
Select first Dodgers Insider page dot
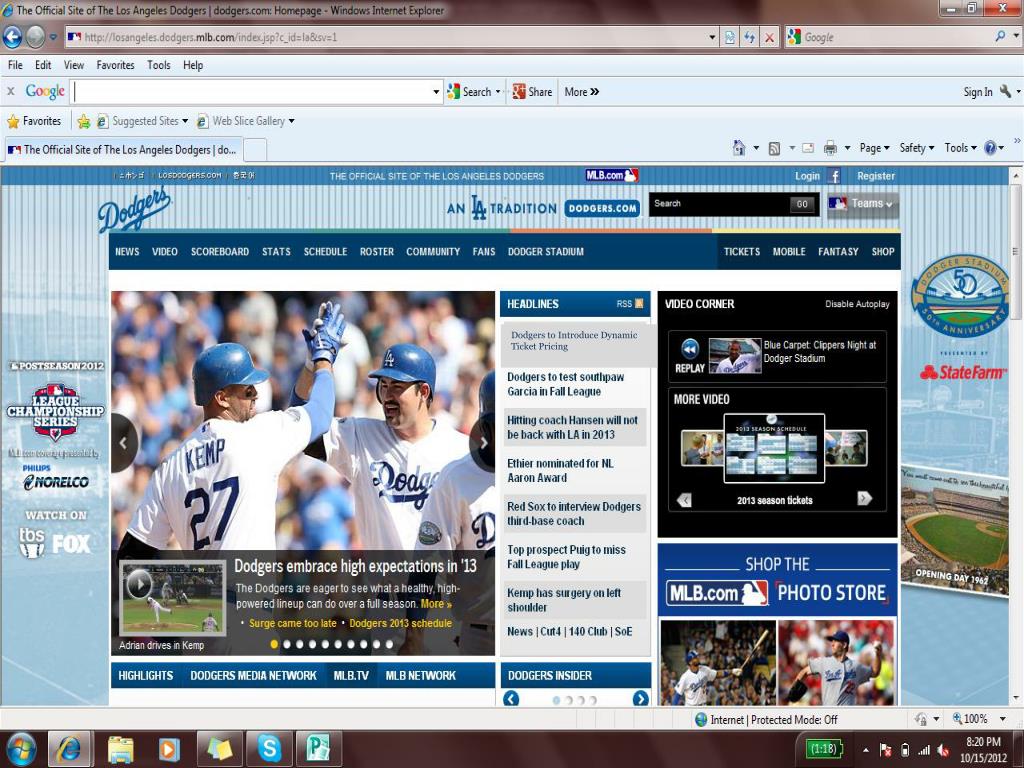click(x=556, y=700)
